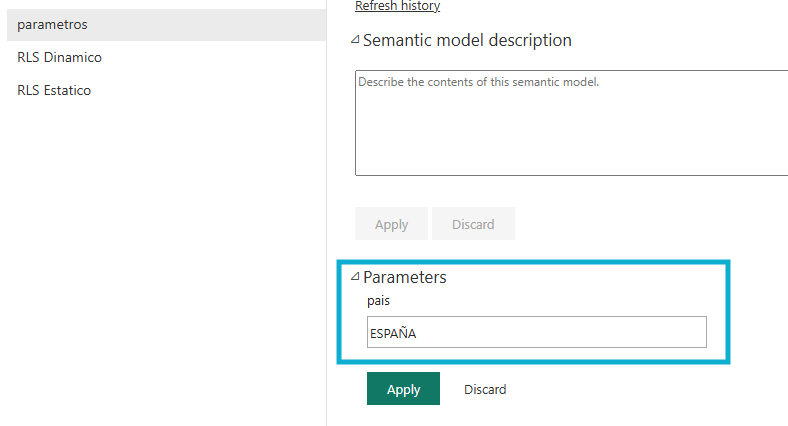Select the parametros semantic model
This screenshot has width=788, height=426.
click(x=52, y=24)
